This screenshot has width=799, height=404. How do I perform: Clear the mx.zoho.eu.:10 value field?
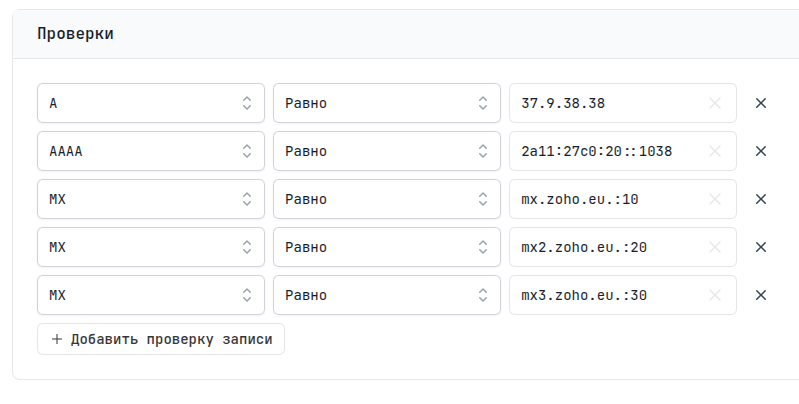pos(714,199)
